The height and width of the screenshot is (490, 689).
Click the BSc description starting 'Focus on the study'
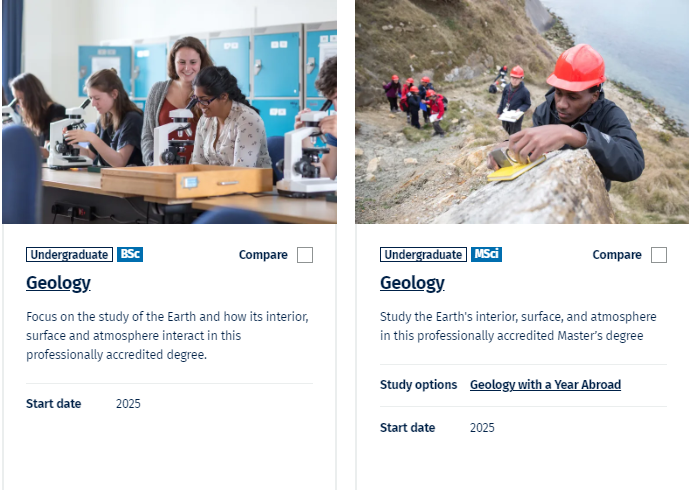[167, 335]
